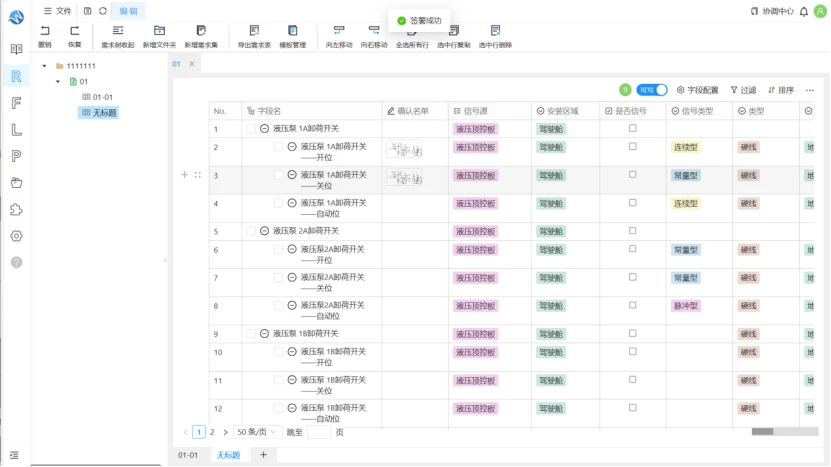831x467 pixels.
Task: Open 字段配置 field configuration
Action: pos(697,90)
